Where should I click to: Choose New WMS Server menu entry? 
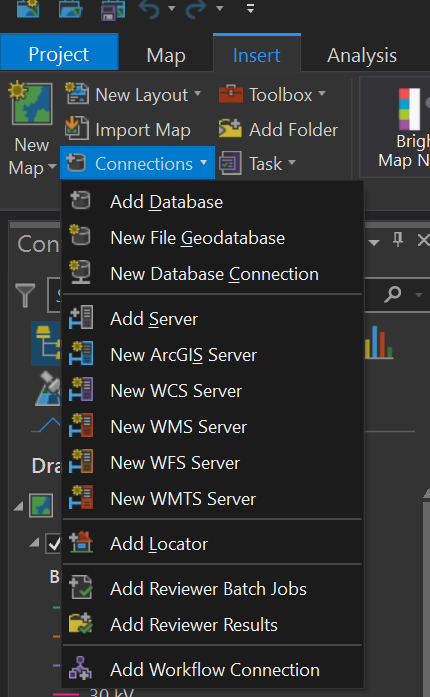click(x=213, y=427)
